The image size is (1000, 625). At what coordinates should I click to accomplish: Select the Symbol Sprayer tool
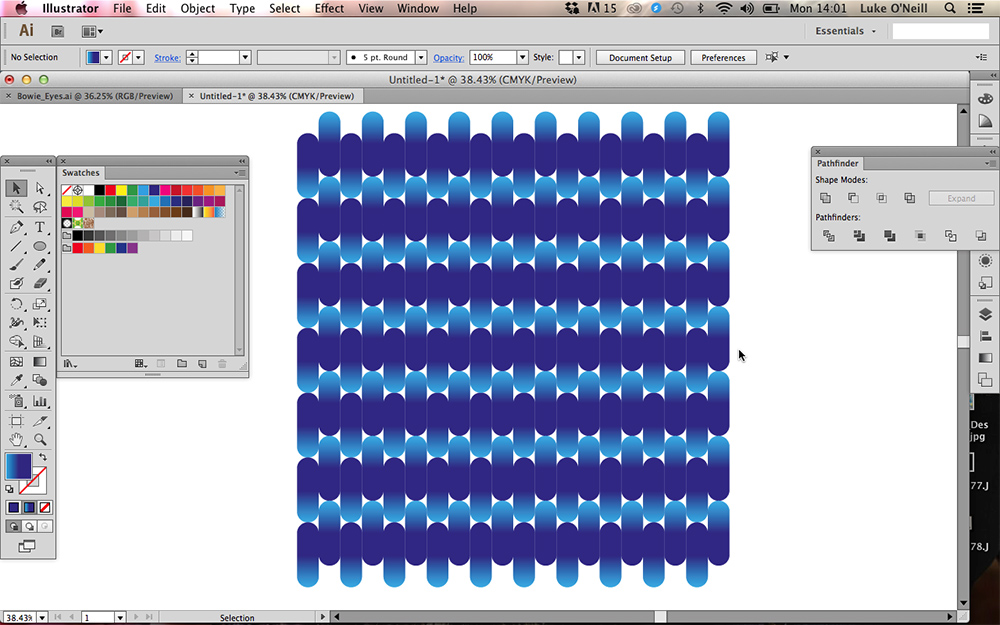pyautogui.click(x=17, y=401)
